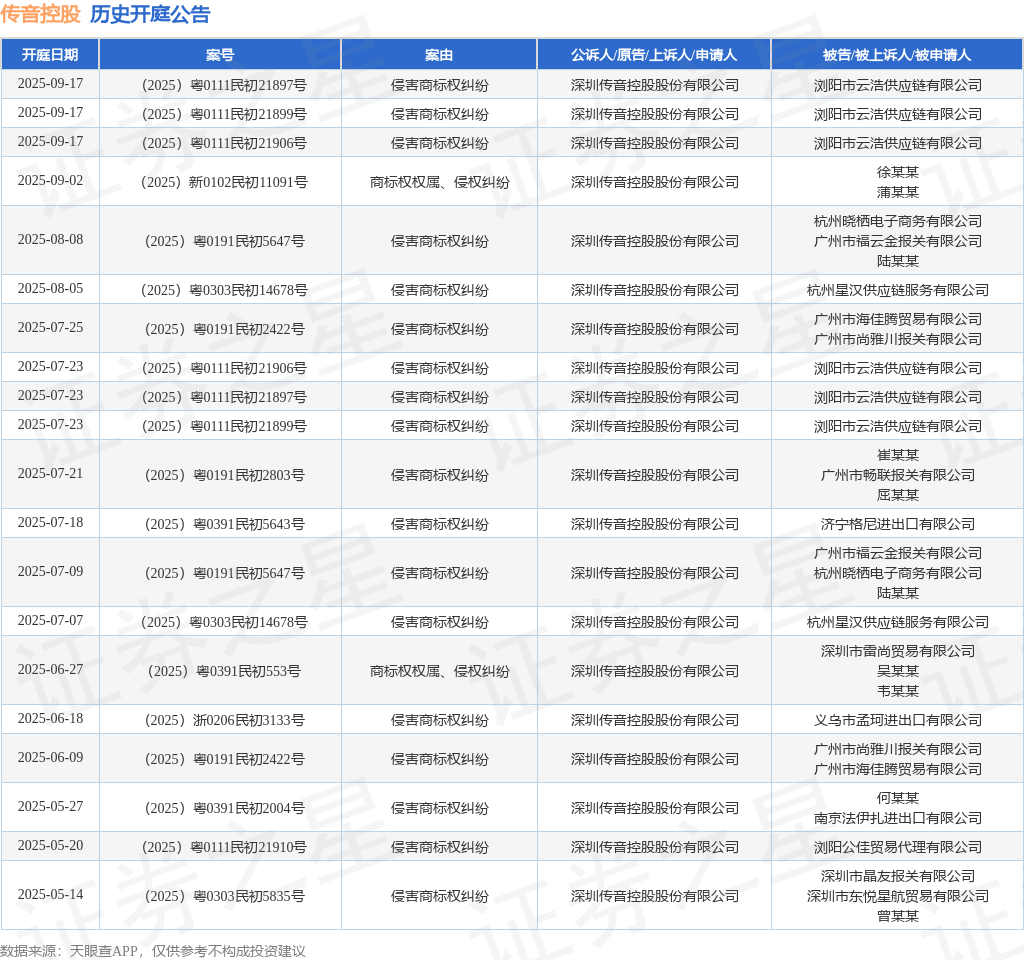
Task: Click 陆某某 in the 2025-07-09 row
Action: click(898, 593)
